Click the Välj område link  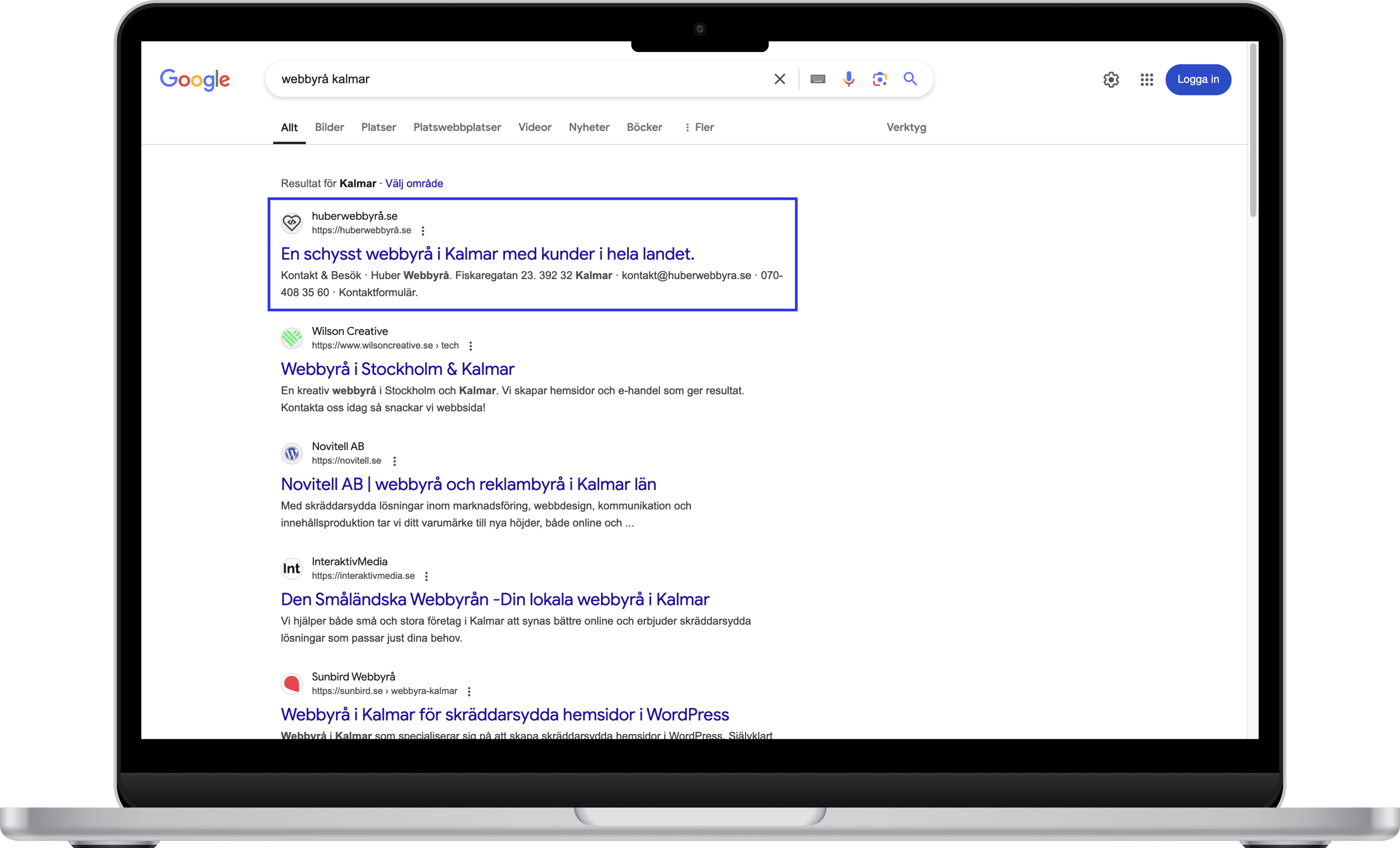click(x=414, y=183)
